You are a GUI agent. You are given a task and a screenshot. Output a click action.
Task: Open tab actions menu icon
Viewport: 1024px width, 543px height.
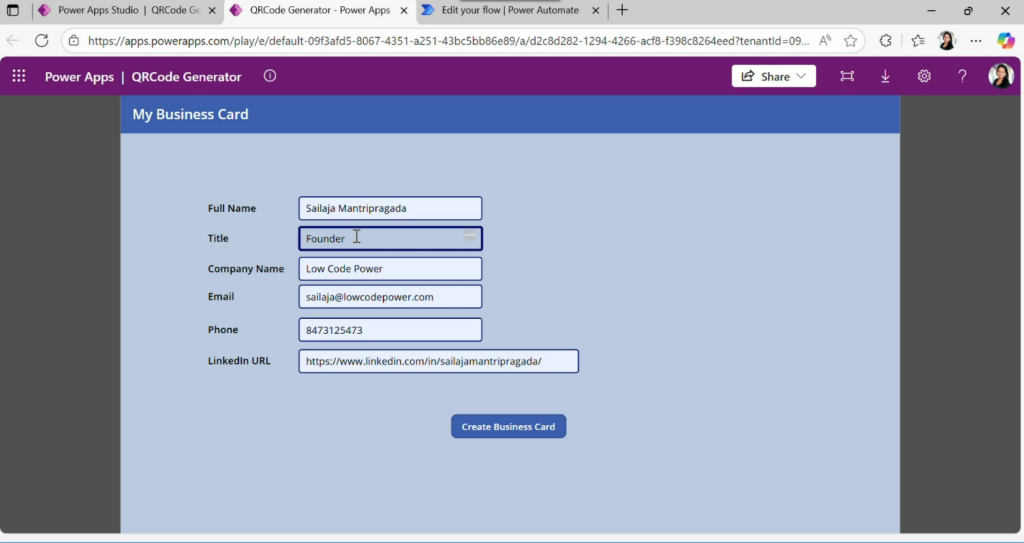click(13, 10)
